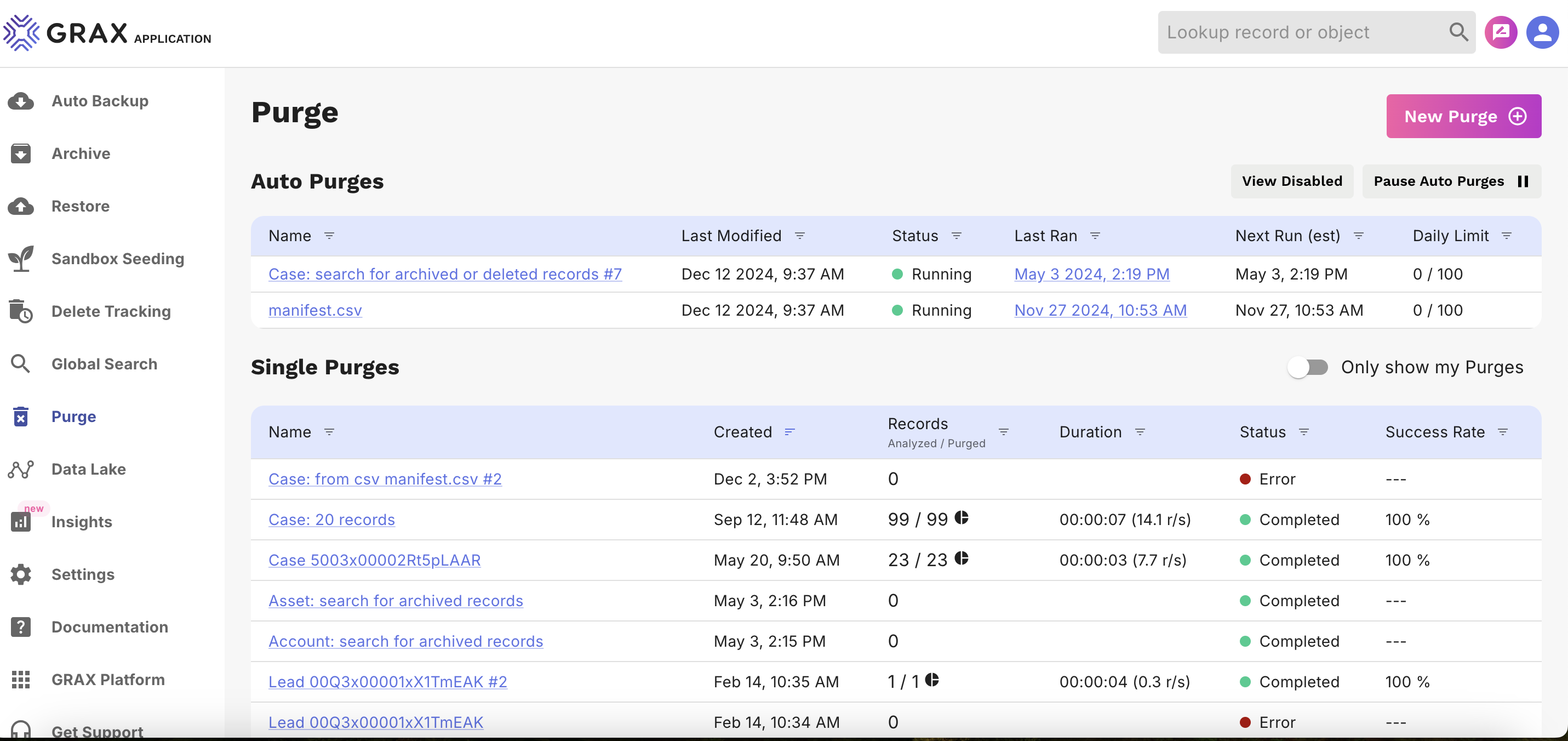Viewport: 1568px width, 741px height.
Task: Click Error status of Case: from csv manifest.csv #2
Action: pos(1268,479)
